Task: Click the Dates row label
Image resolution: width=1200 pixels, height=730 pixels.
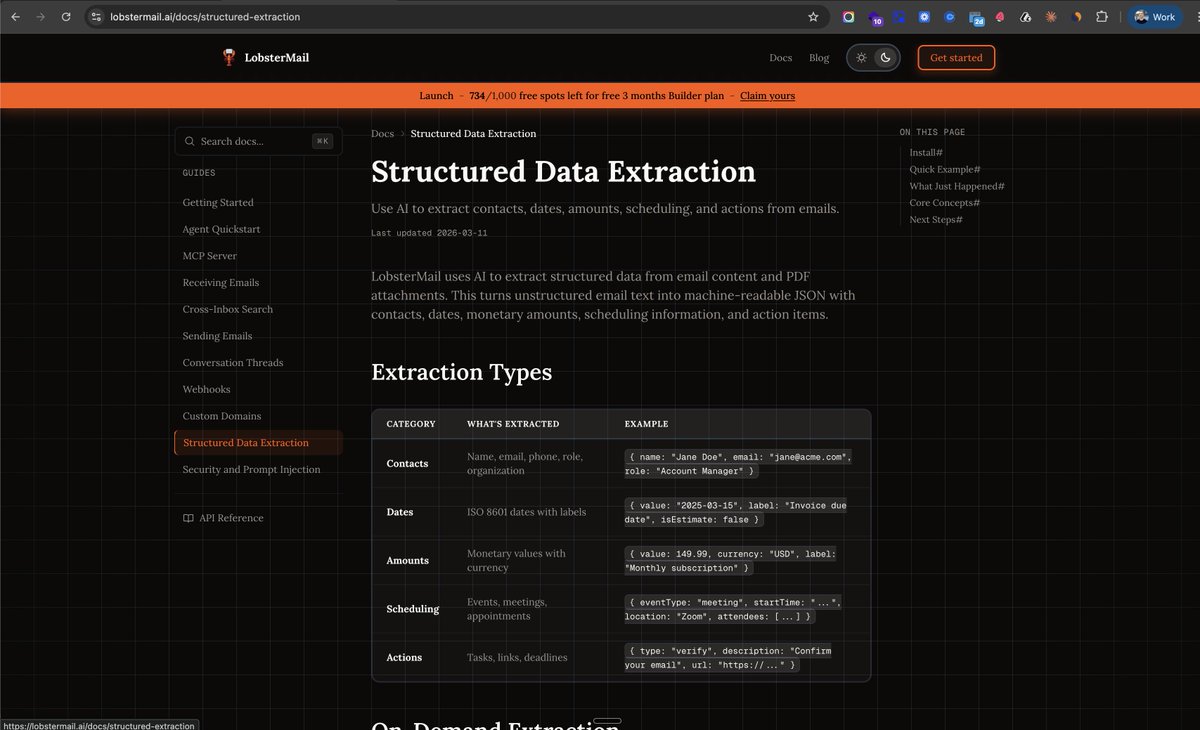Action: [x=399, y=512]
